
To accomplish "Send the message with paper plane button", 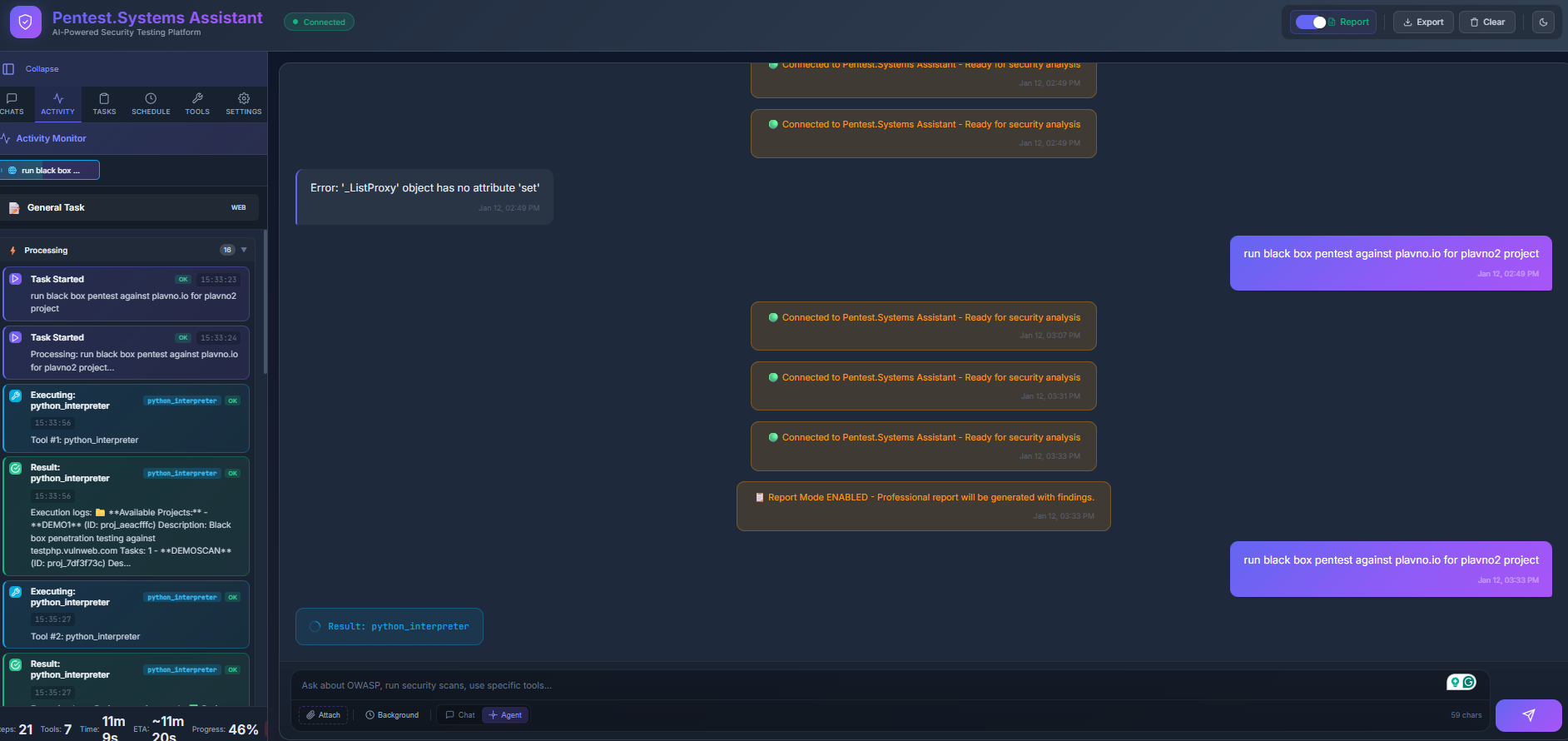I will [1528, 715].
